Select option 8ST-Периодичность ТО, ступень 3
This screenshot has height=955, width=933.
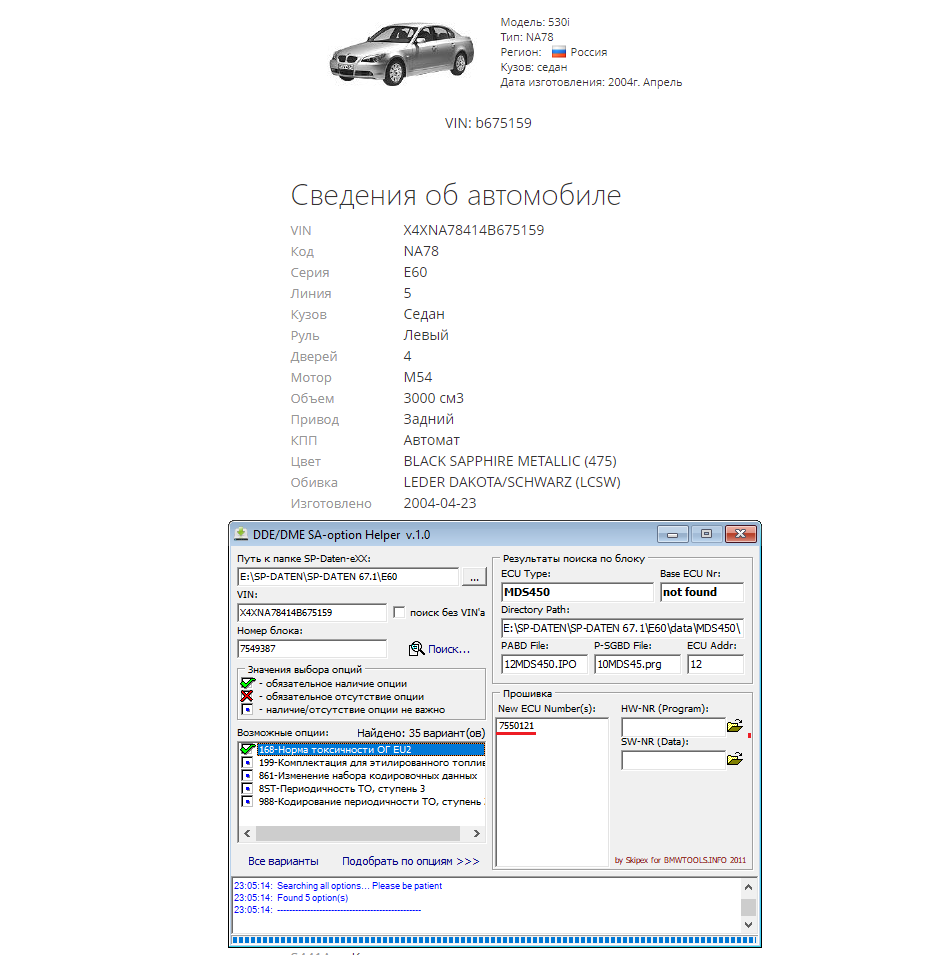(340, 788)
